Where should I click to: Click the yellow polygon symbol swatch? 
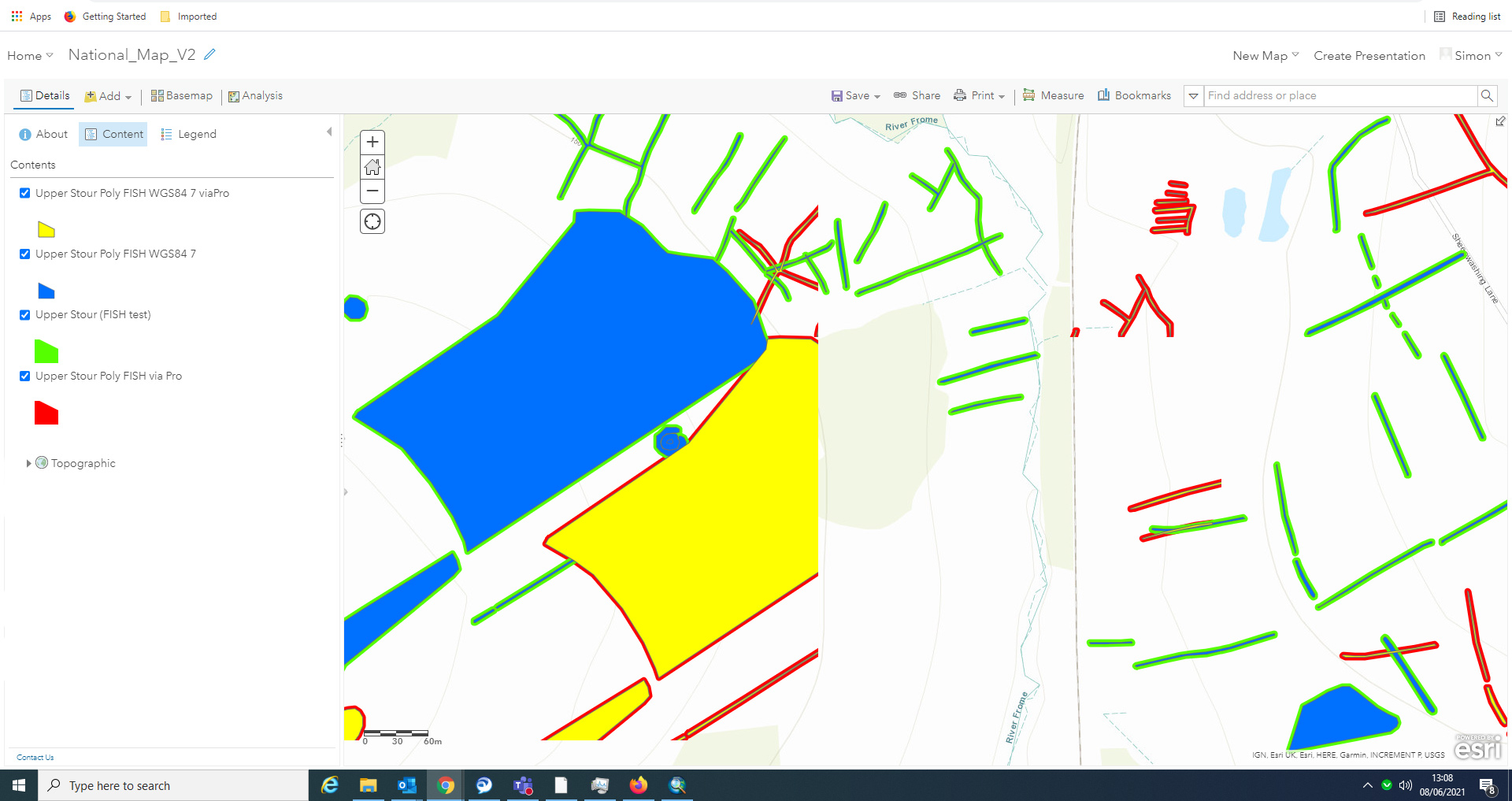[46, 229]
